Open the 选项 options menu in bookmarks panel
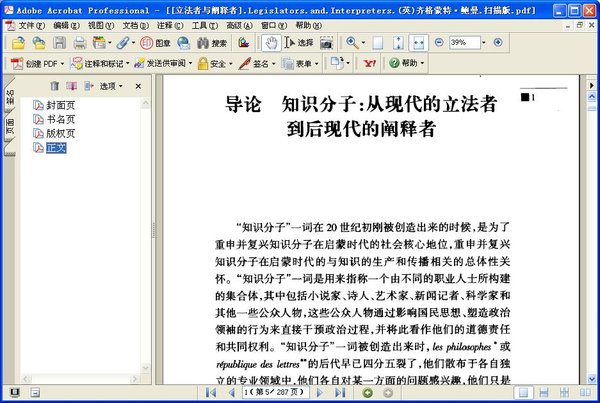Viewport: 600px width, 403px height. point(111,86)
